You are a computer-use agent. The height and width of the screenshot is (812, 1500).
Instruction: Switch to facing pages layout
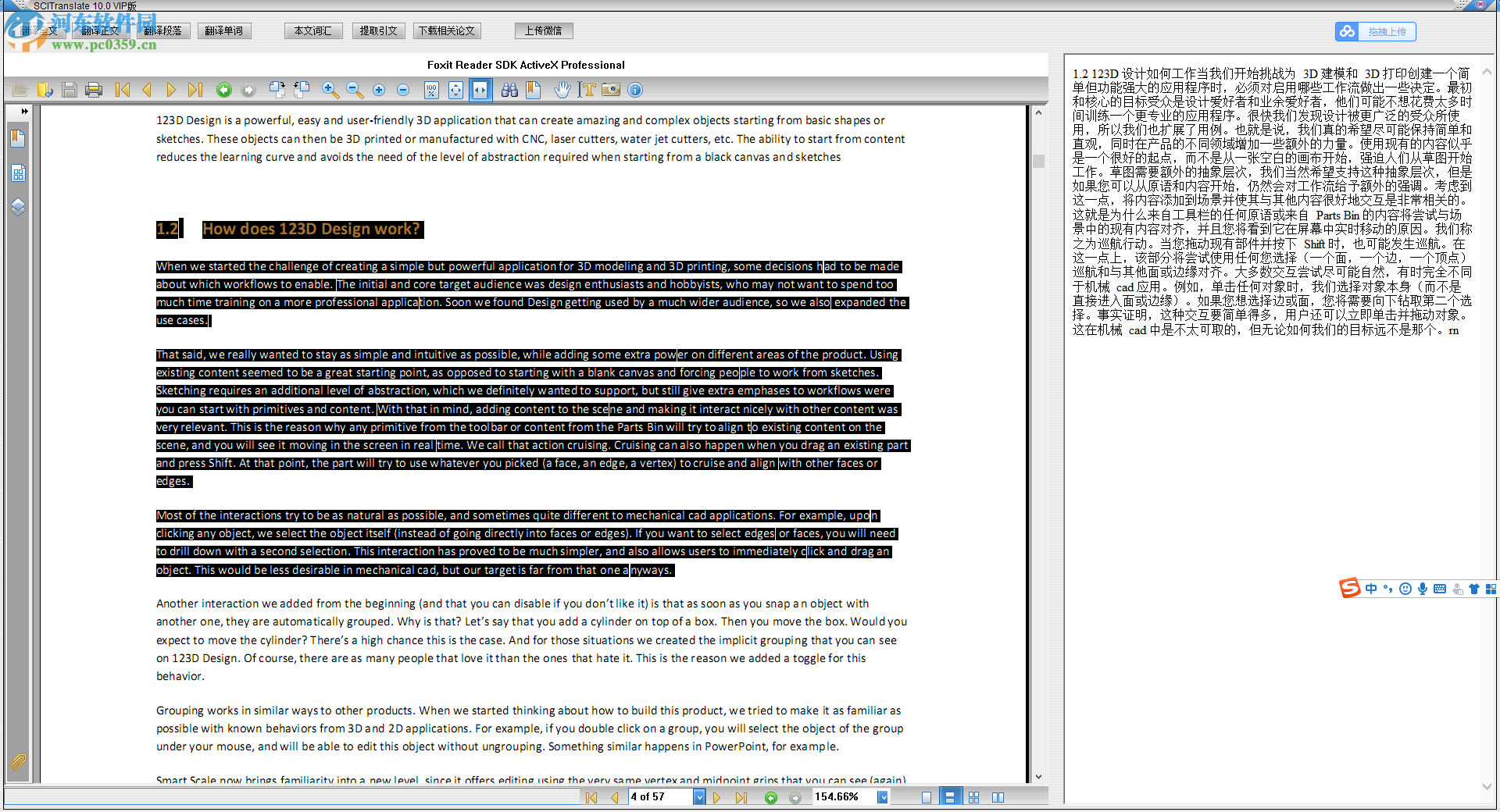(998, 798)
